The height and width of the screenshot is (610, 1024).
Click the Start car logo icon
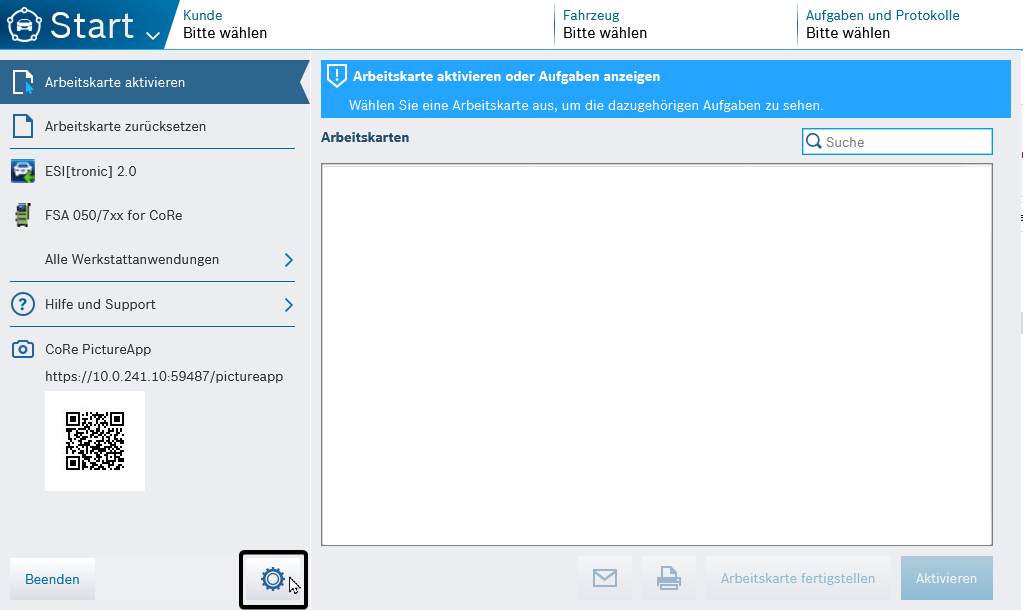coord(24,25)
